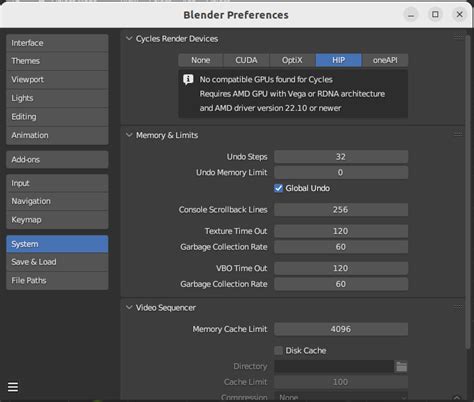
Task: Select CUDA as Cycles render device
Action: [x=246, y=60]
